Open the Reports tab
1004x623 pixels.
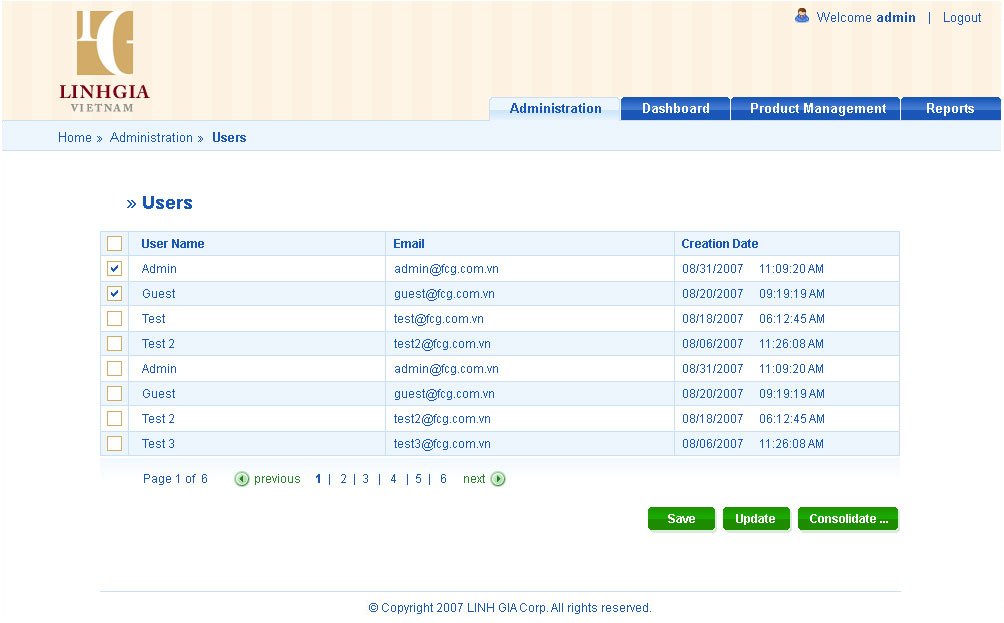pos(950,109)
